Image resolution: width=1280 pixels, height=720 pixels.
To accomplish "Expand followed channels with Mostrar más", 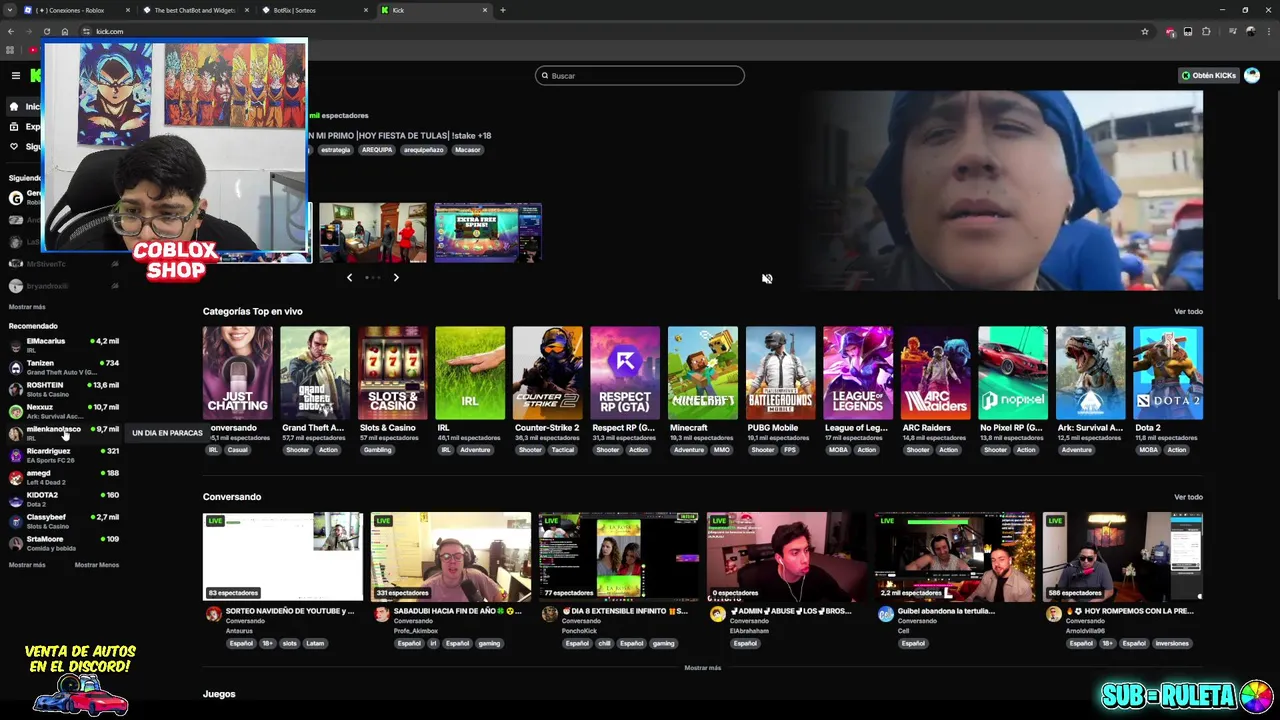I will tap(27, 307).
